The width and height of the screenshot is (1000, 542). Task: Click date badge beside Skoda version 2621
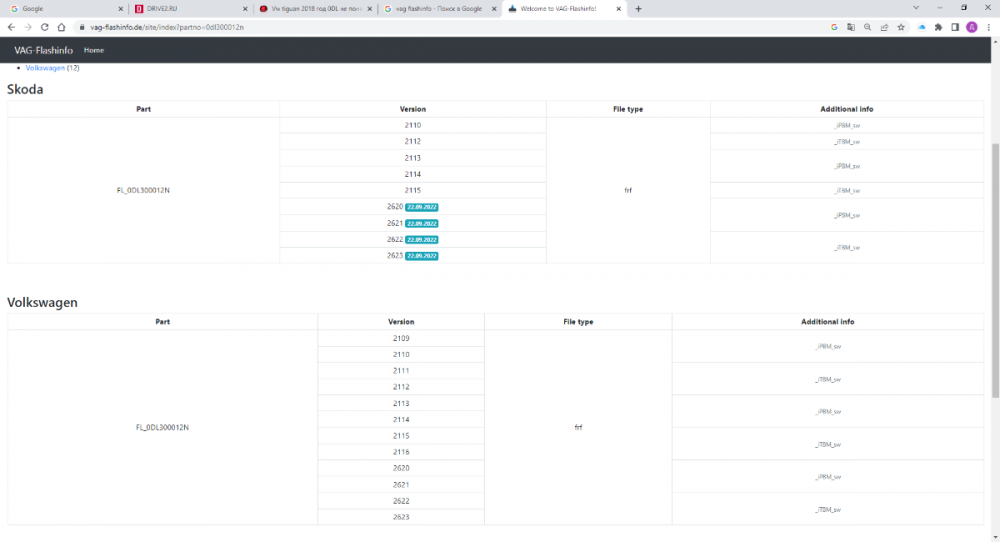[x=422, y=223]
